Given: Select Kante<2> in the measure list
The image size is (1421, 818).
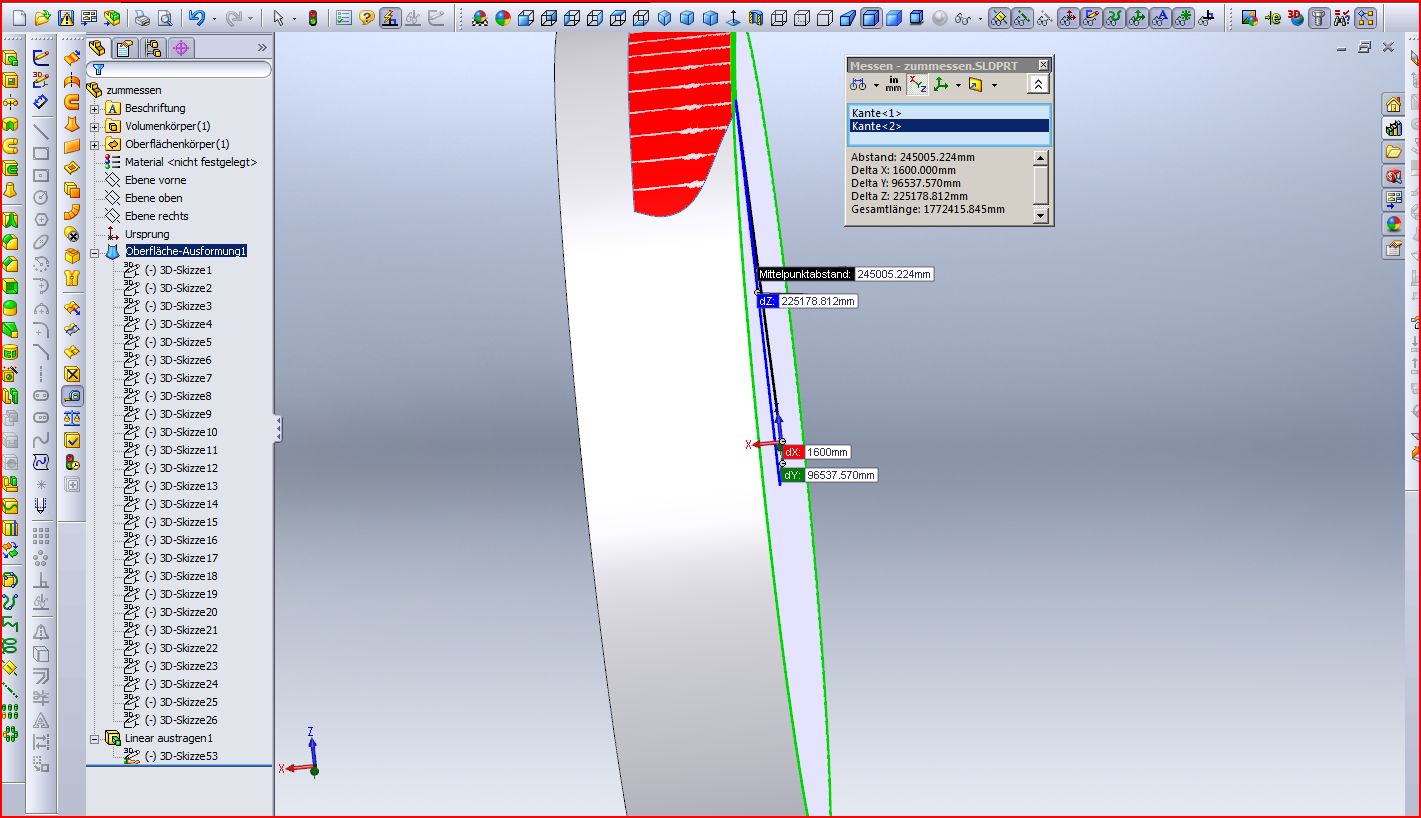Looking at the screenshot, I should point(949,126).
